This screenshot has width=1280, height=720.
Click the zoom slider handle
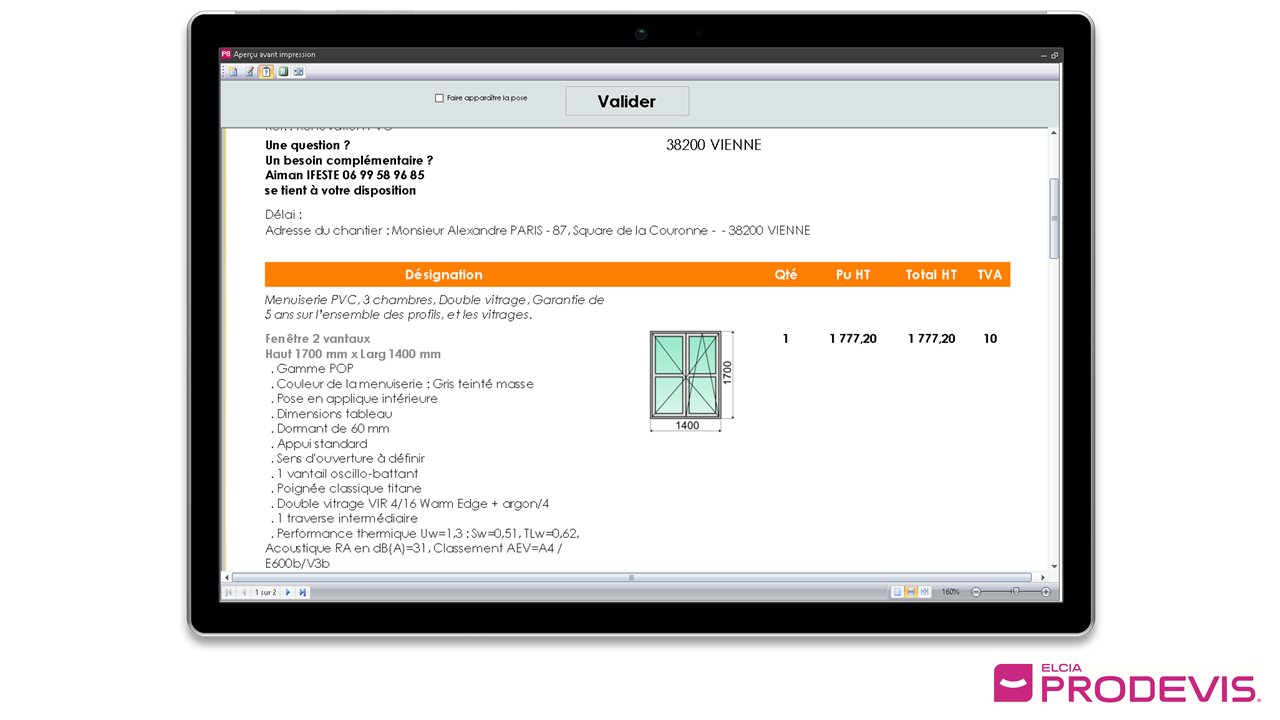(1016, 592)
